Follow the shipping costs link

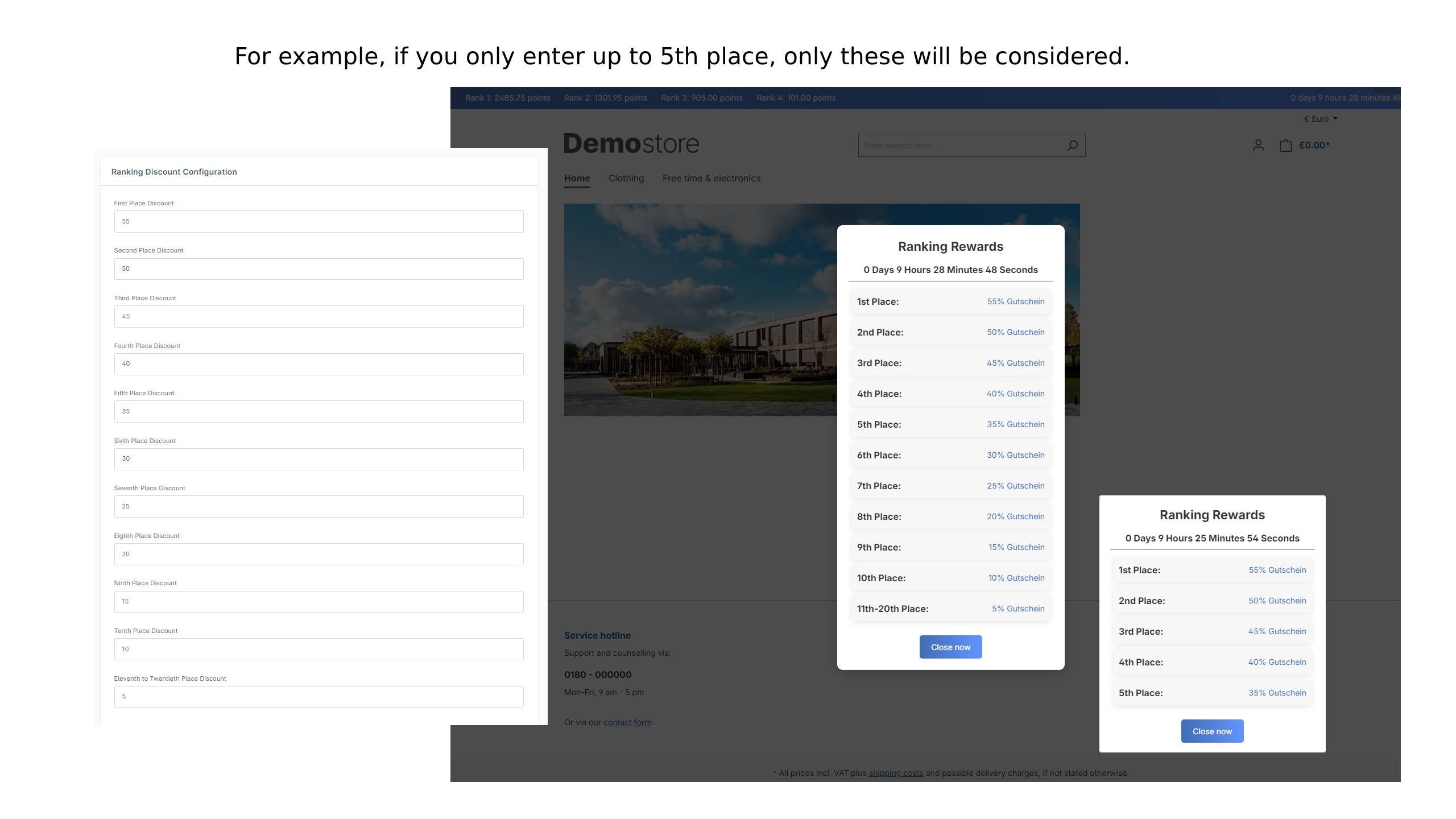point(896,773)
